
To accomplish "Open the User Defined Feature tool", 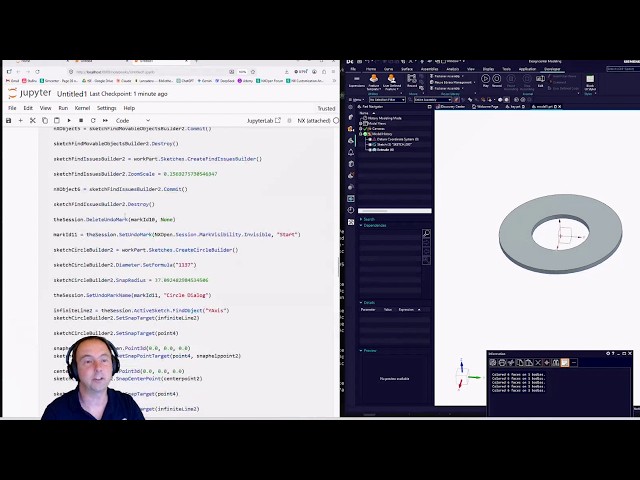I will [x=391, y=82].
